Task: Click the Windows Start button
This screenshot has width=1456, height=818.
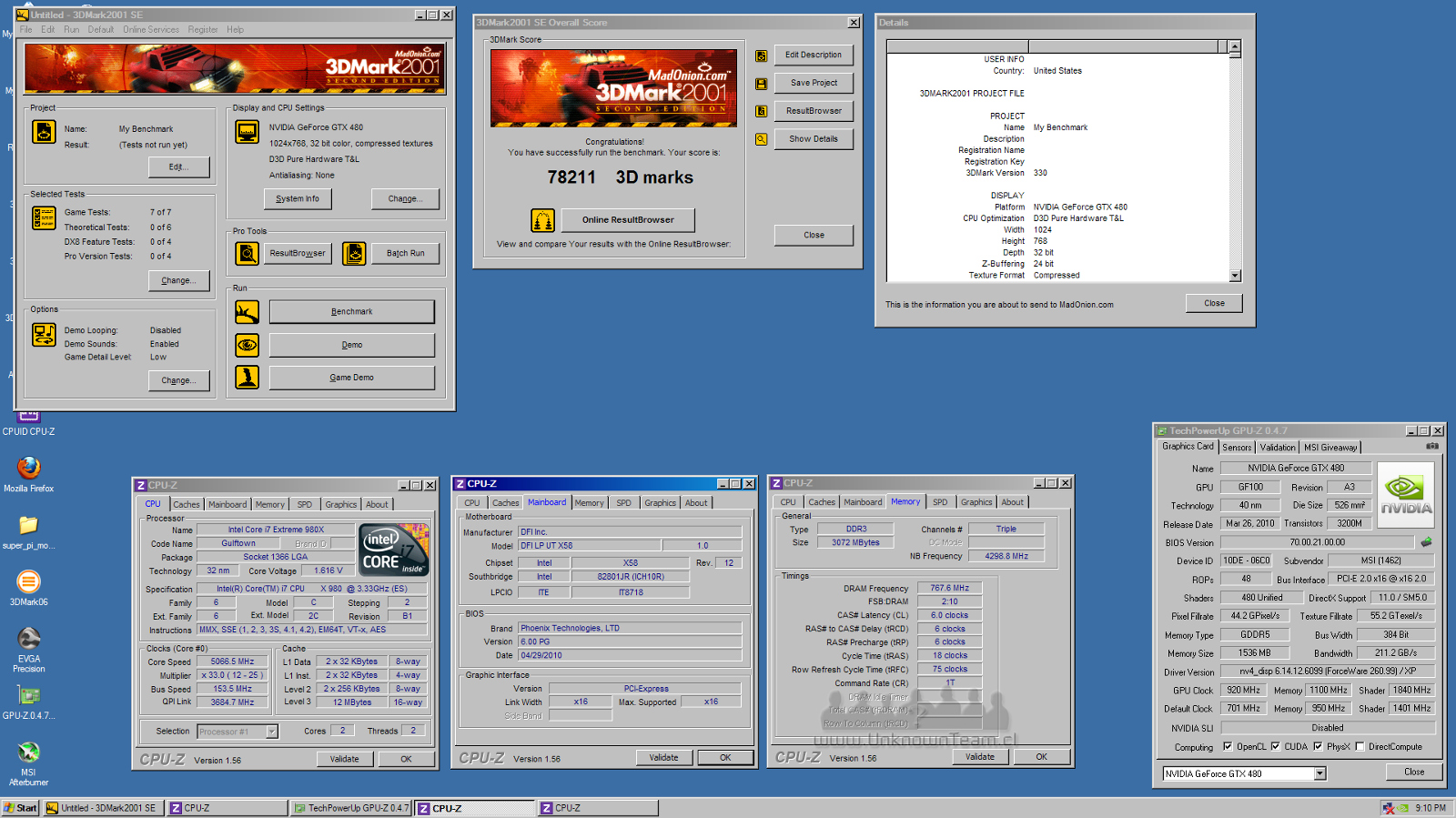Action: tap(20, 808)
